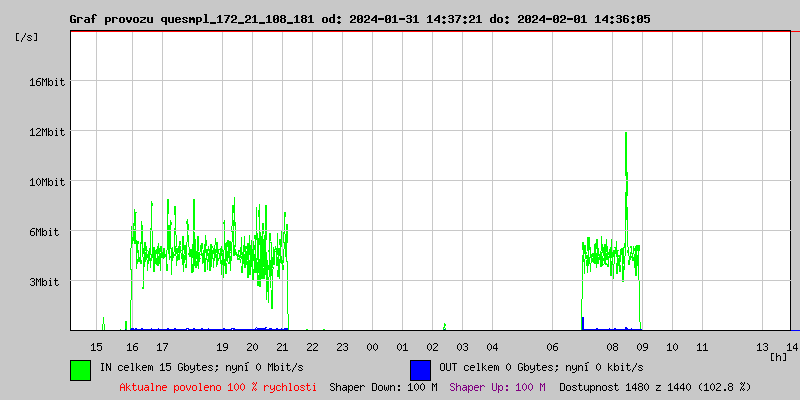Click the graph title 'Graf provozu quesmpl_172_21_108_181'
This screenshot has height=400, width=800.
192,19
